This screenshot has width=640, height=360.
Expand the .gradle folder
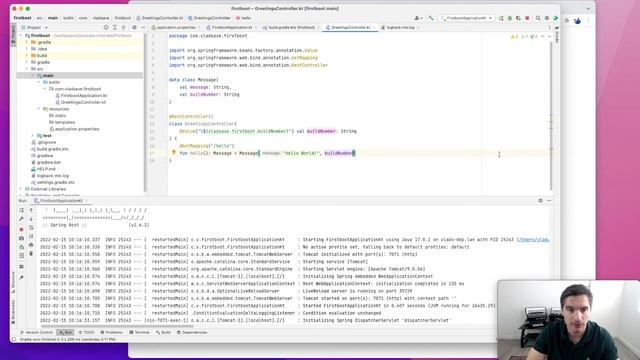(27, 42)
